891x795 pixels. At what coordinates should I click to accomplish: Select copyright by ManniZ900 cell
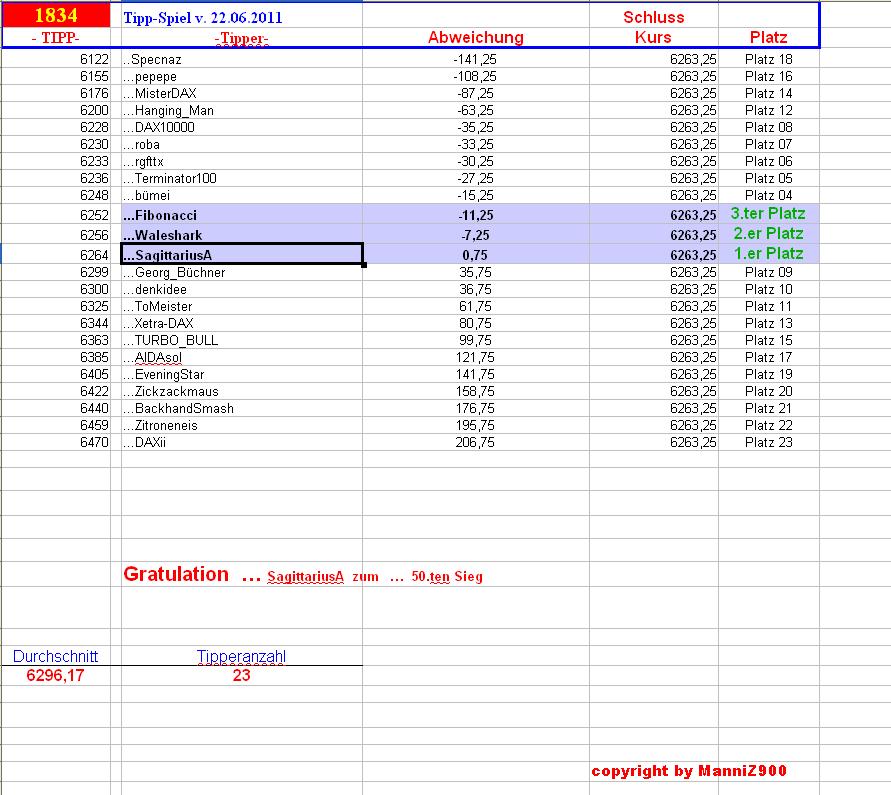click(689, 772)
